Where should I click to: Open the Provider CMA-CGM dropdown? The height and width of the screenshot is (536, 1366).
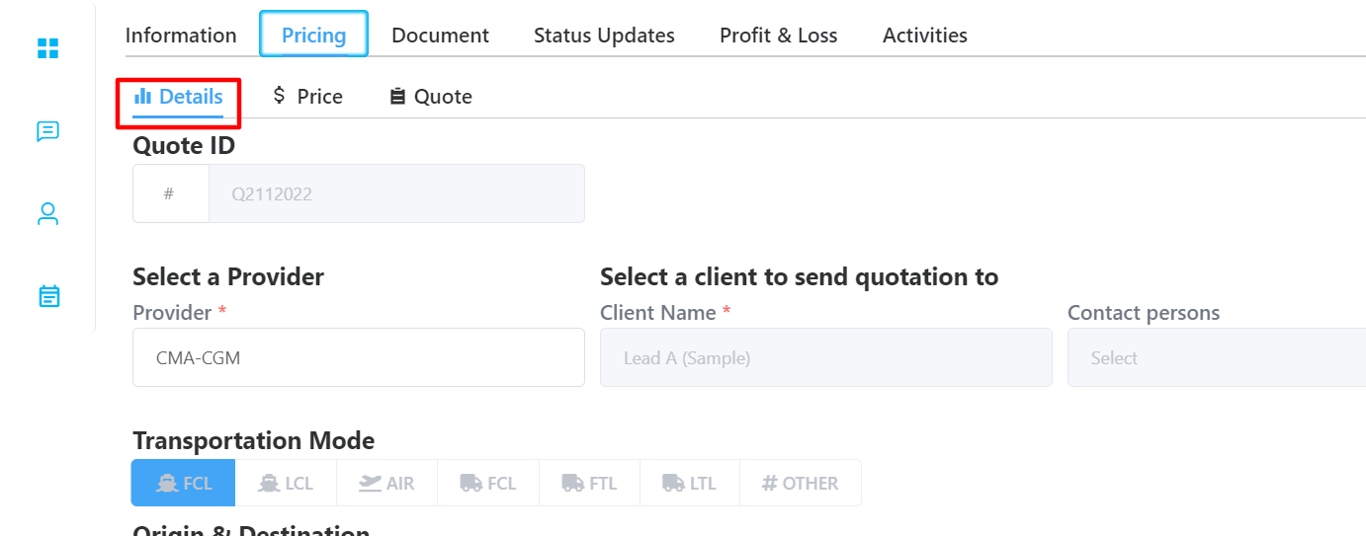pos(358,357)
